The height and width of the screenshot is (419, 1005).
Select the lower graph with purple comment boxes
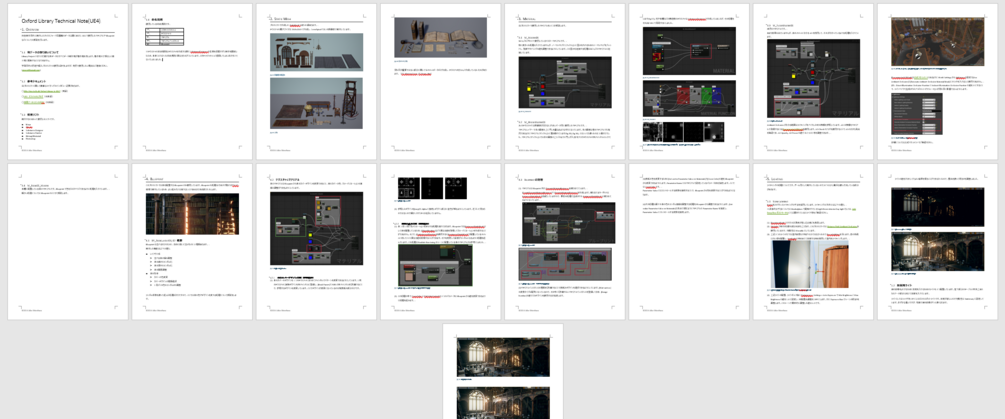(565, 264)
